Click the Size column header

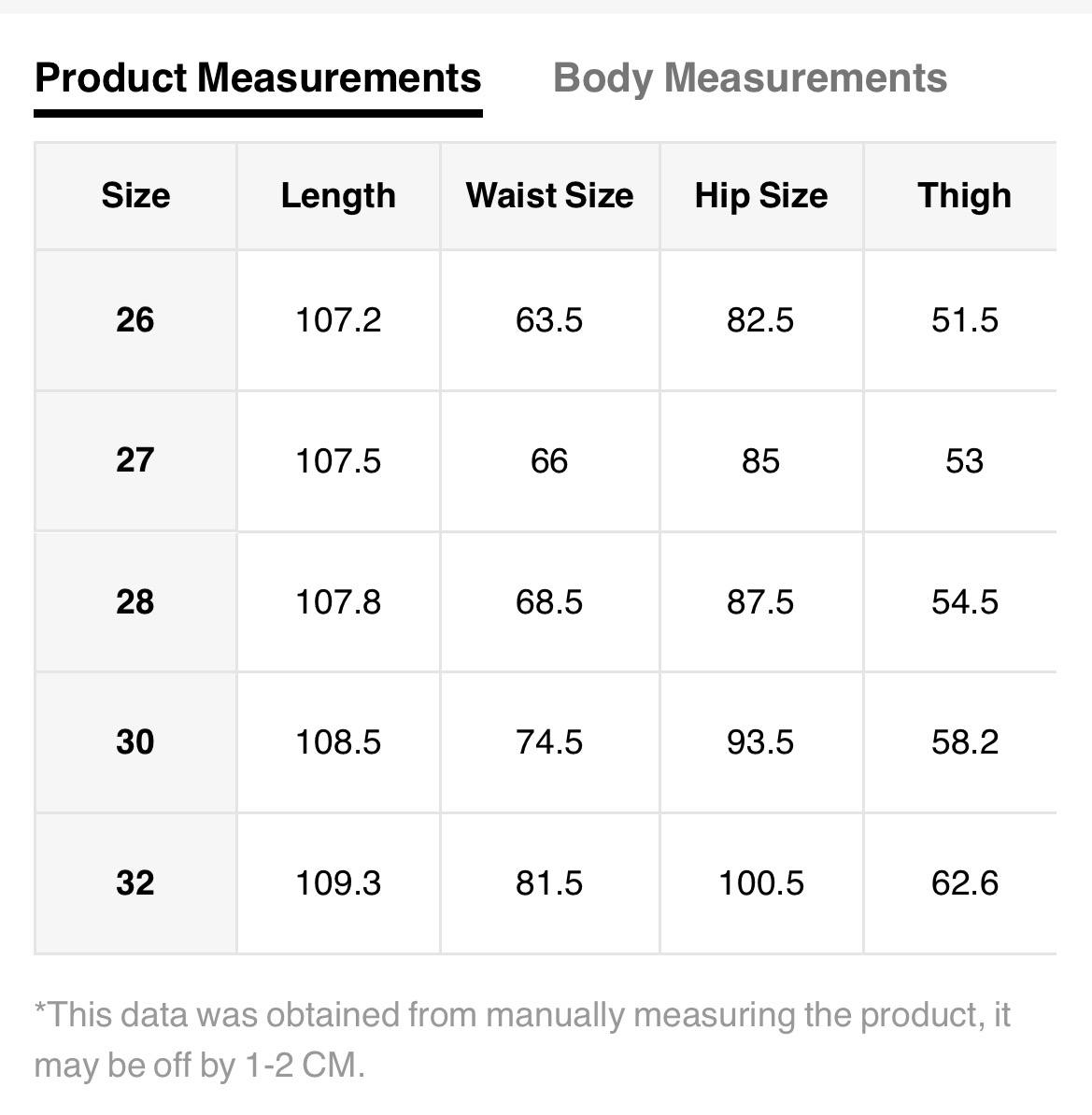(135, 195)
